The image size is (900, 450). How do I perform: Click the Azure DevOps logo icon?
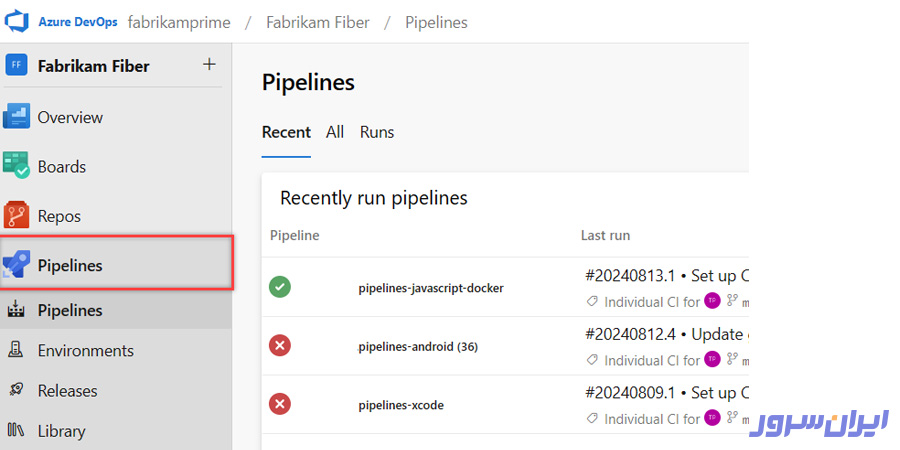click(x=17, y=22)
